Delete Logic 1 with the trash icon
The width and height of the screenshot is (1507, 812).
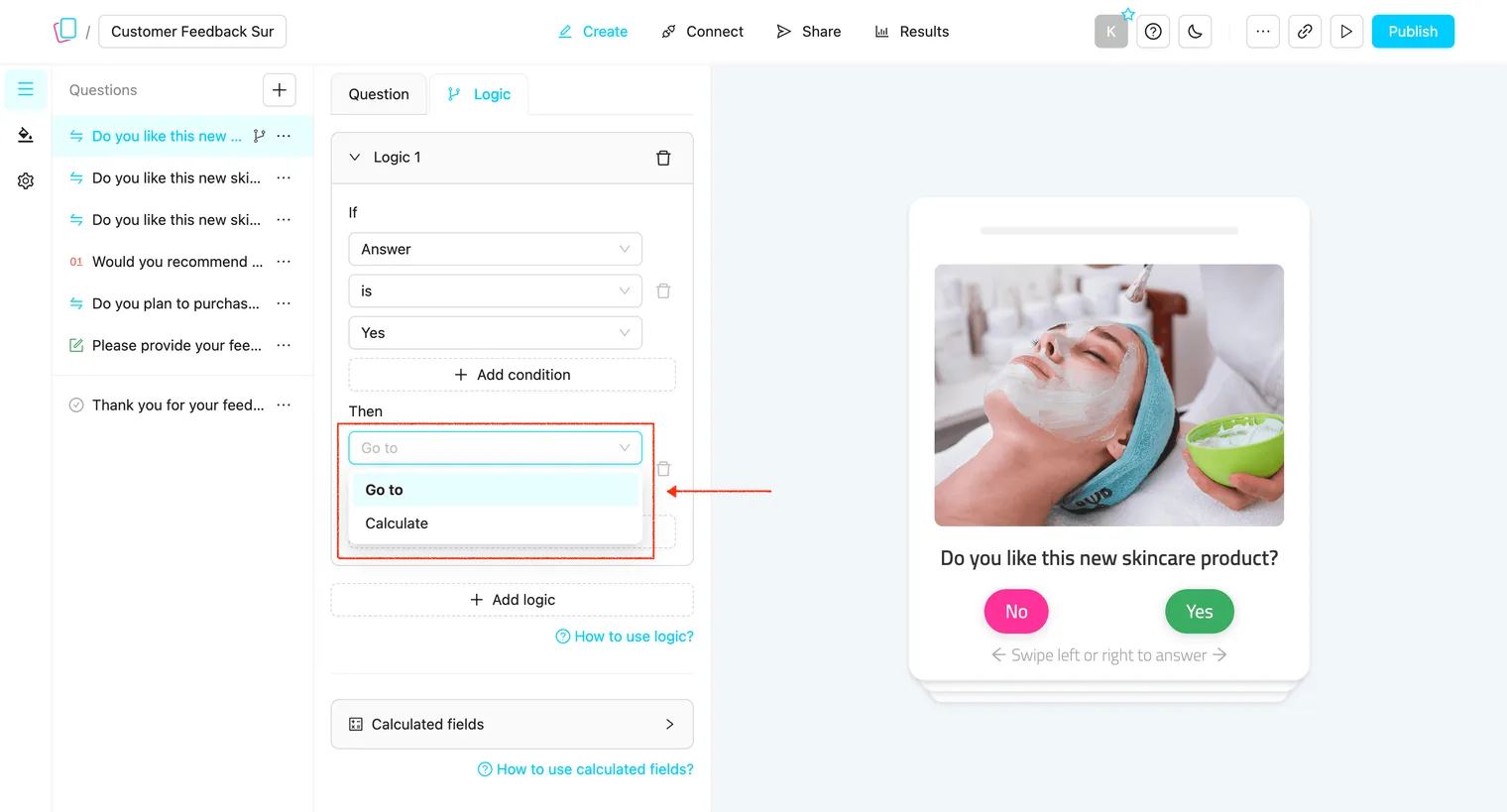[x=663, y=158]
